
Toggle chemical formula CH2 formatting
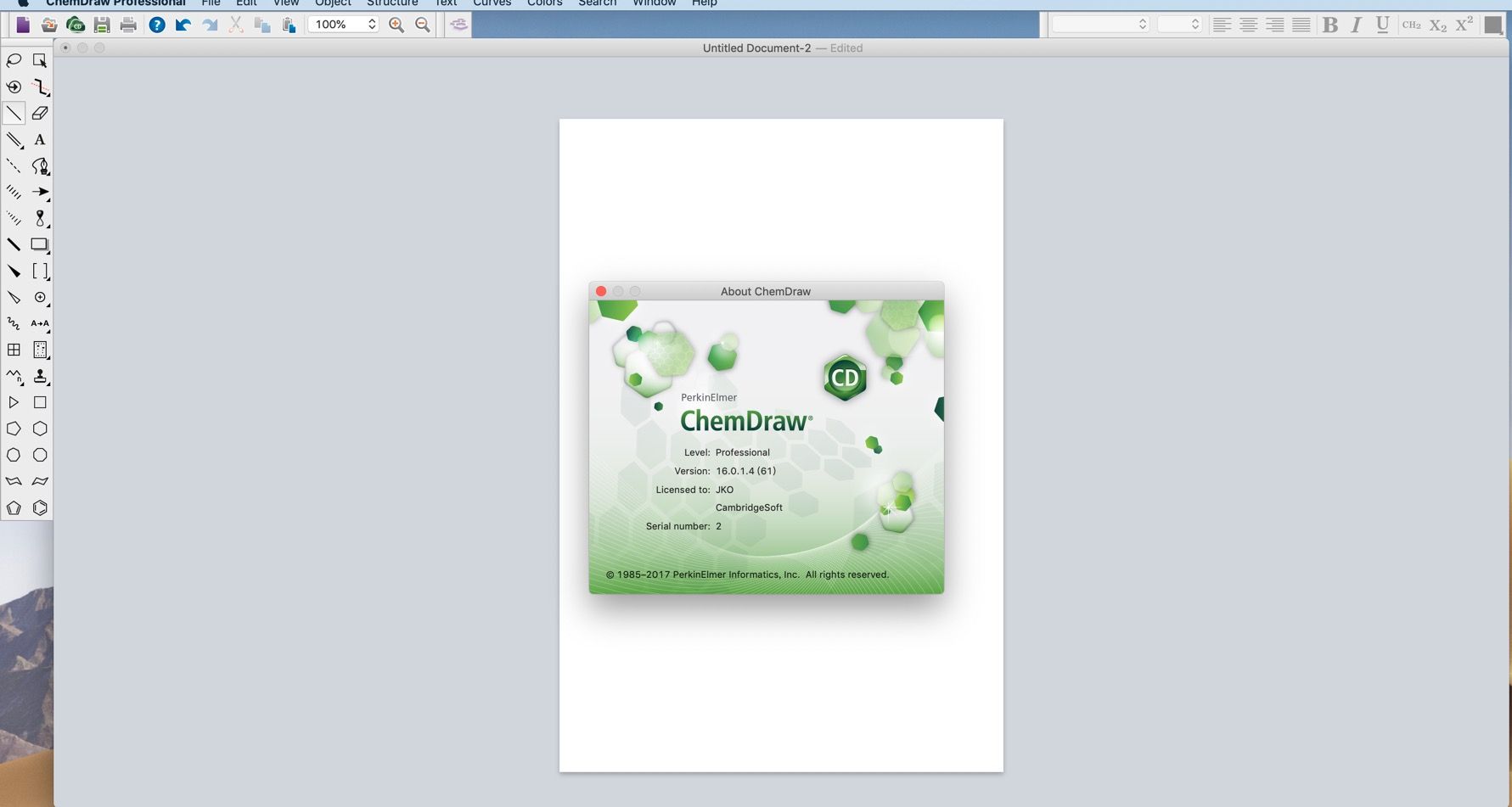(1412, 25)
